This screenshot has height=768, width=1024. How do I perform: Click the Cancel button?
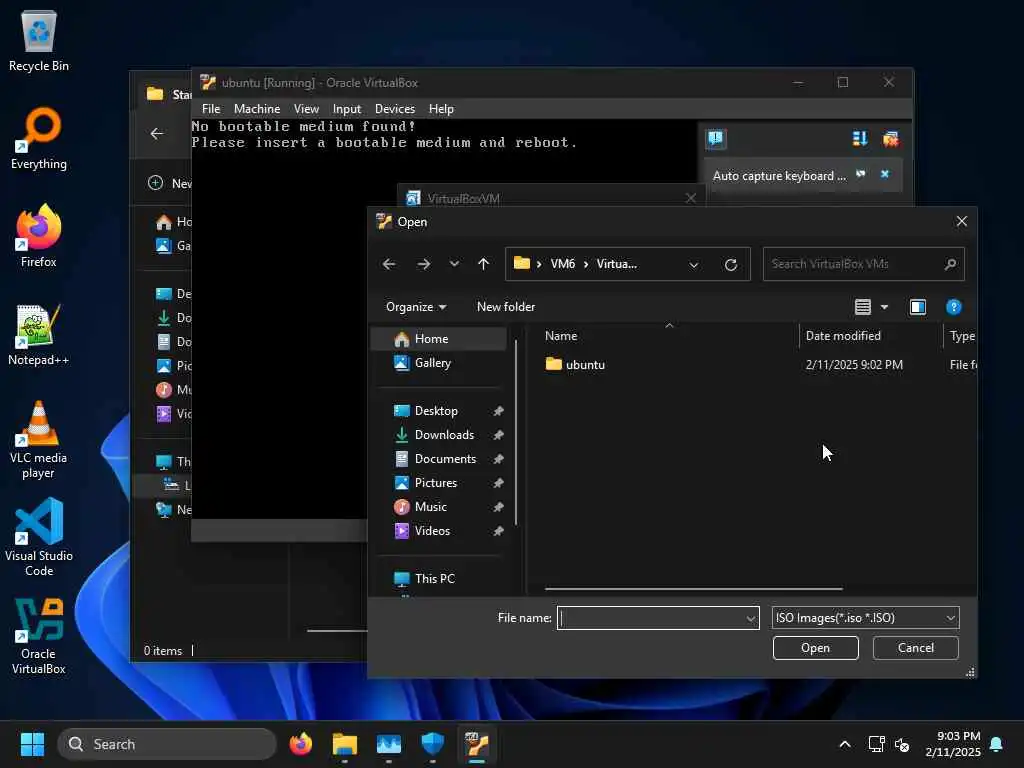tap(916, 648)
